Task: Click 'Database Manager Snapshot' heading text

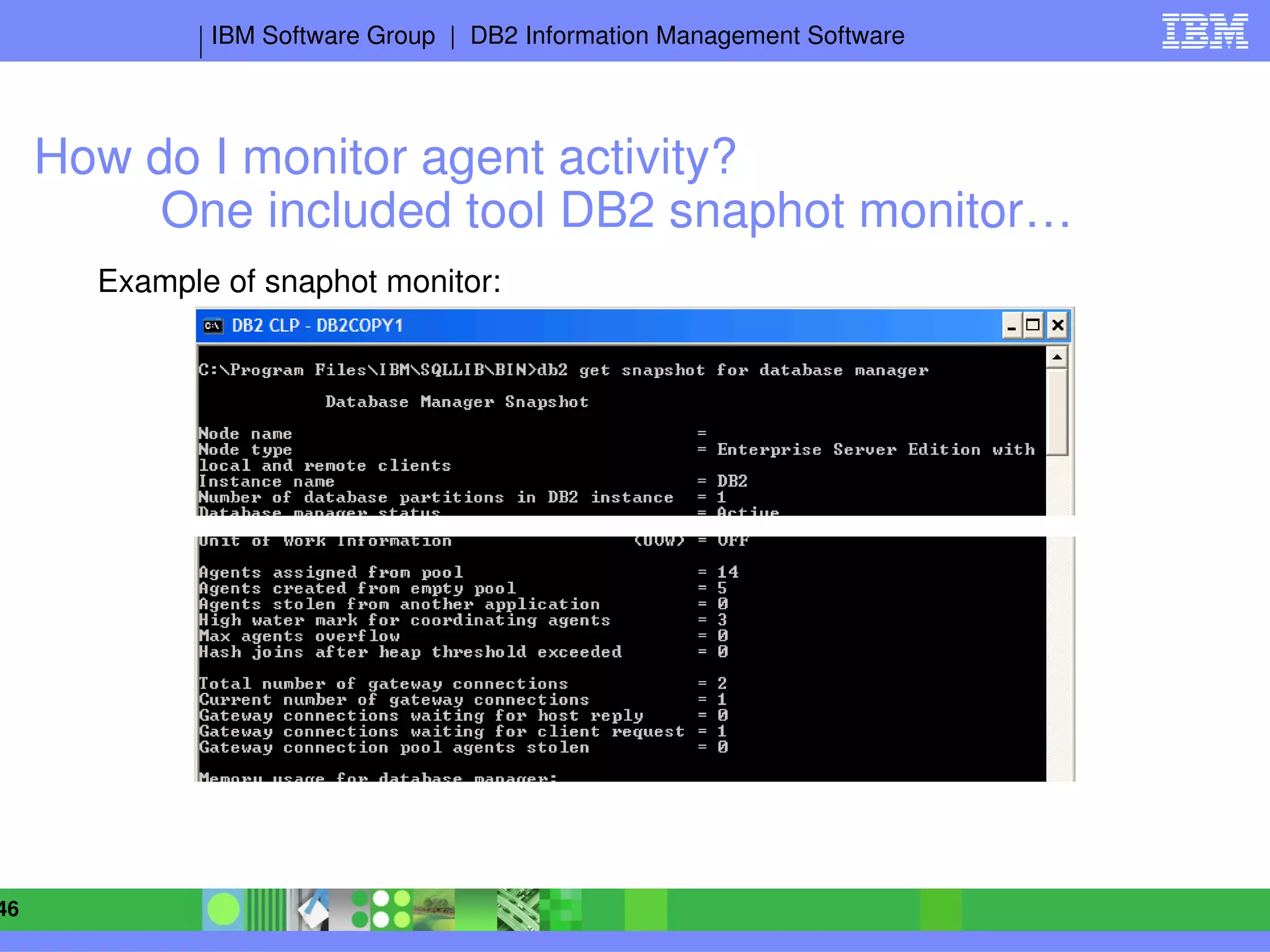Action: click(x=457, y=402)
